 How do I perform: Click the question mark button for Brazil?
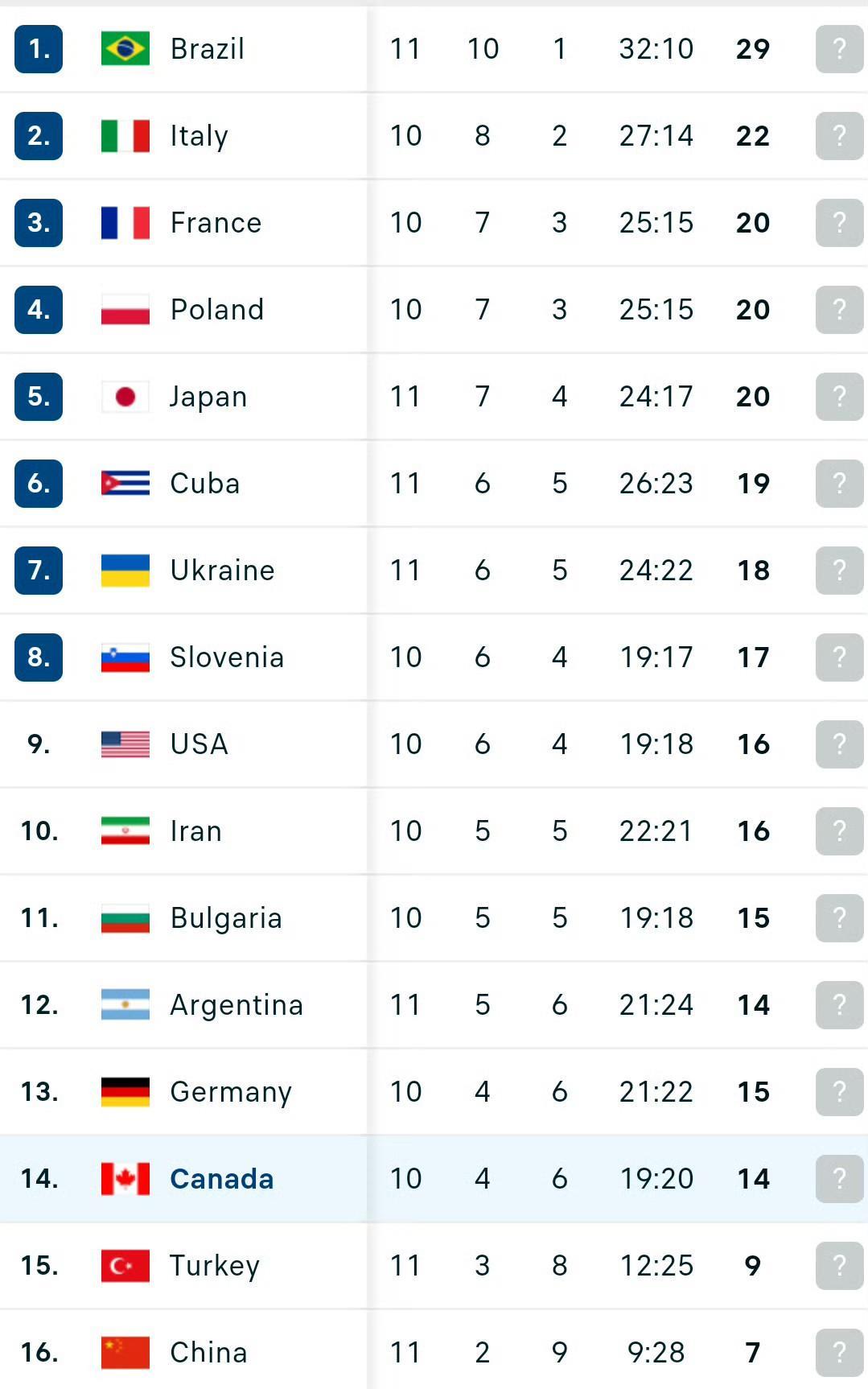click(839, 49)
